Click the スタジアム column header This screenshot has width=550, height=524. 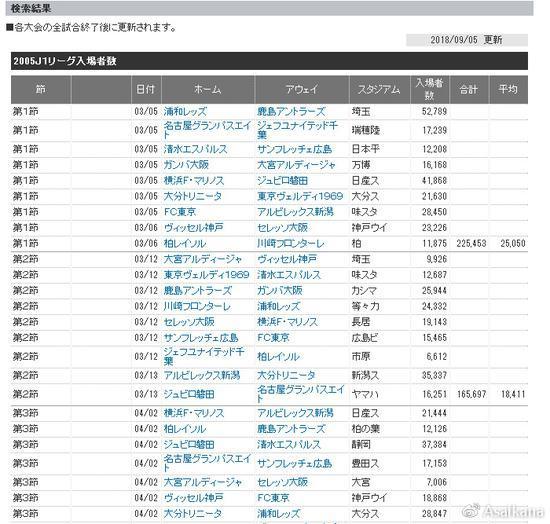pyautogui.click(x=380, y=89)
